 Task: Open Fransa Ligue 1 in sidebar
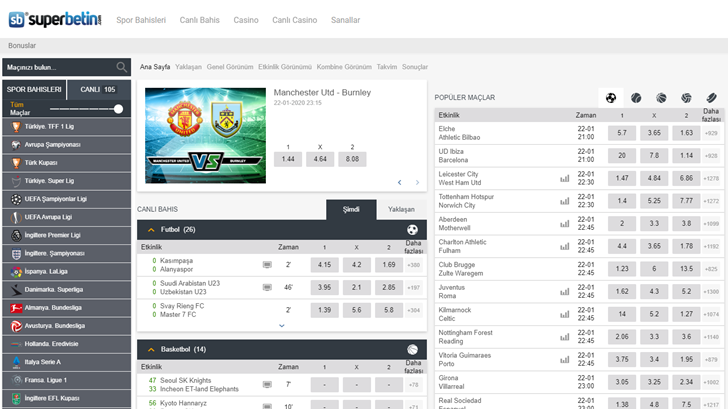click(66, 380)
